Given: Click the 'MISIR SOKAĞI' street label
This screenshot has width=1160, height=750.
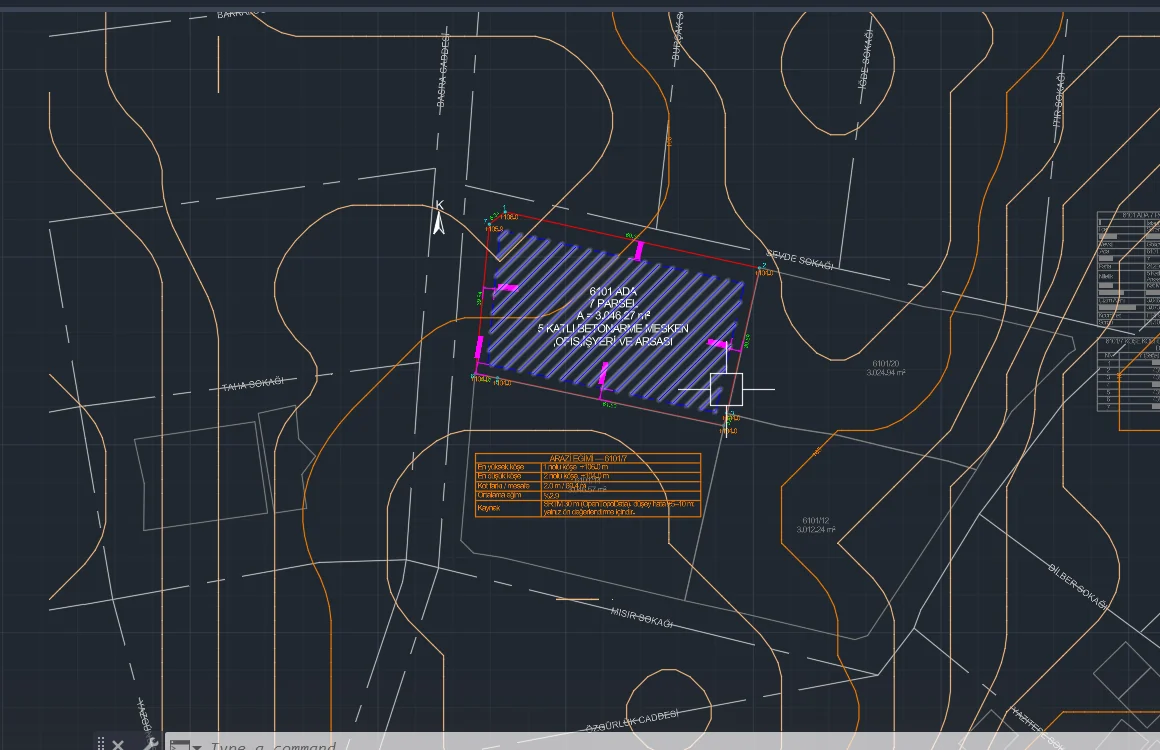Looking at the screenshot, I should pos(641,618).
